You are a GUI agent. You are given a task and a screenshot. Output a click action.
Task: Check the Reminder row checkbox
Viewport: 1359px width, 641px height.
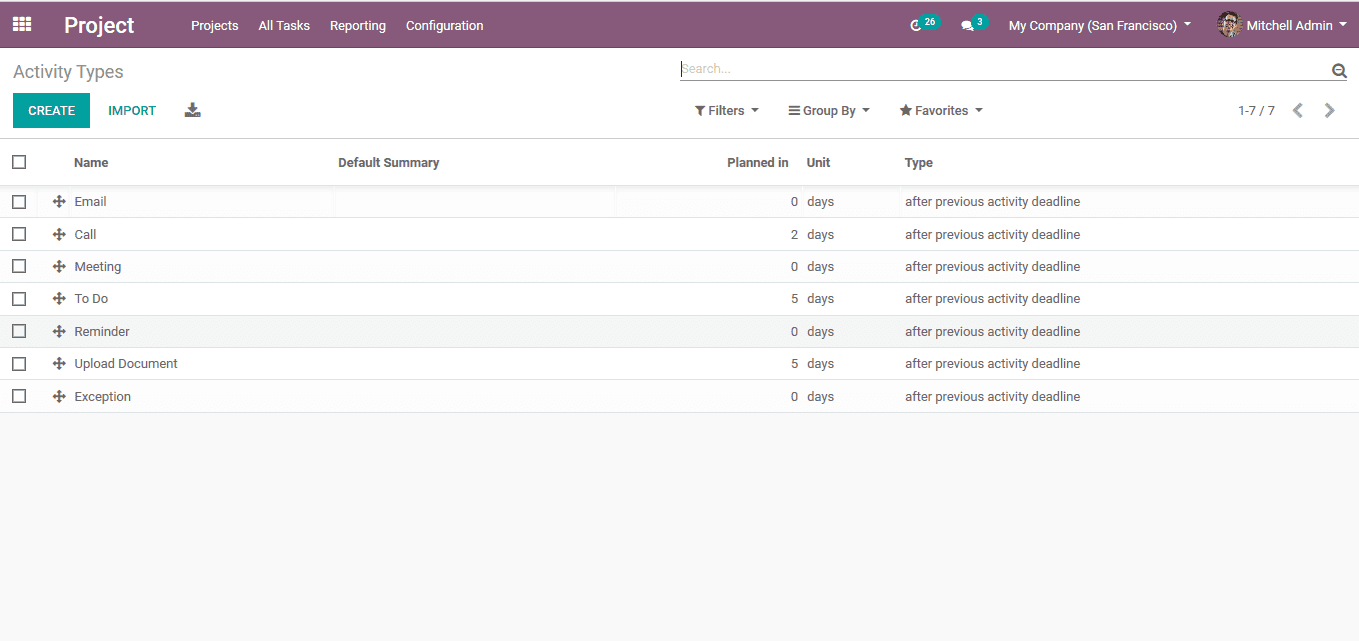pyautogui.click(x=19, y=331)
